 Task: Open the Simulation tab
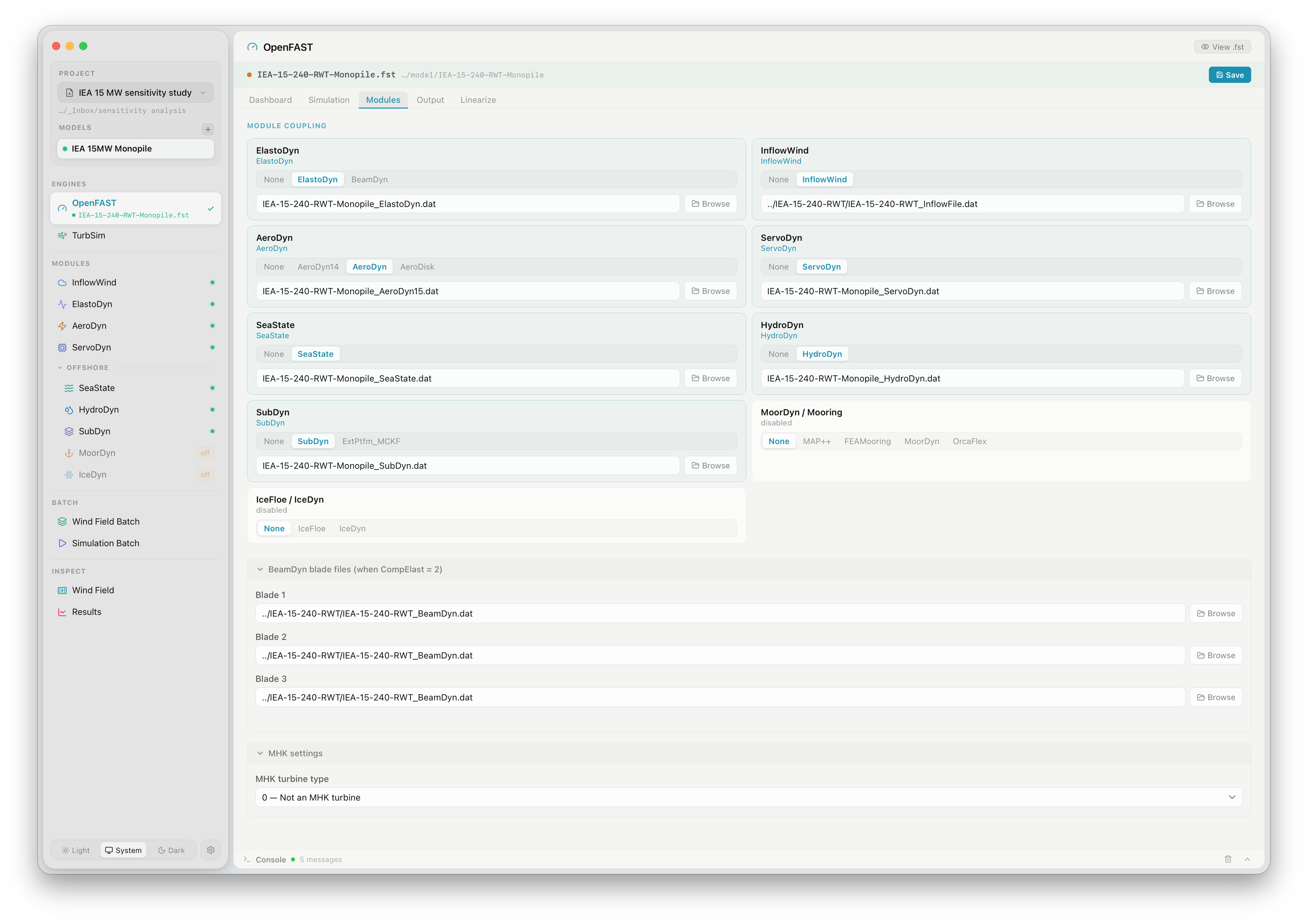click(329, 100)
